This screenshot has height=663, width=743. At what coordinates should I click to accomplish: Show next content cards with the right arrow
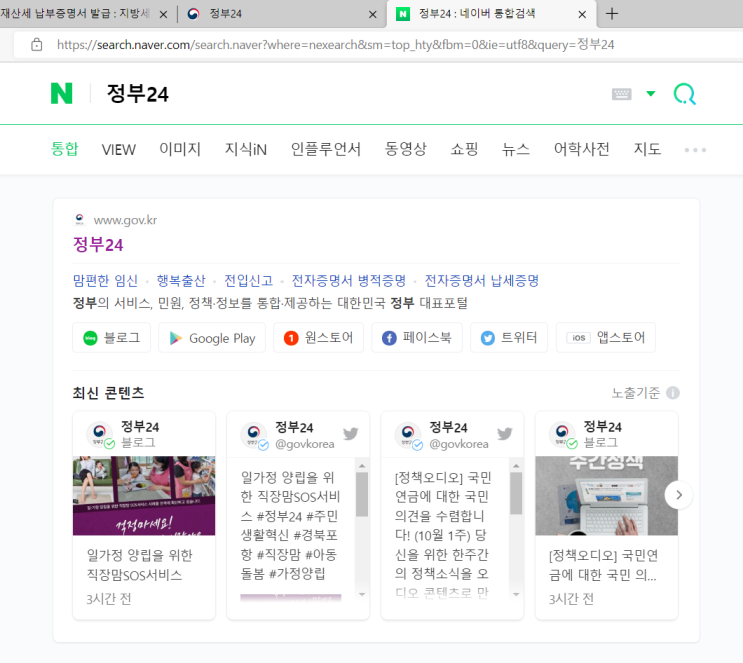pos(679,495)
